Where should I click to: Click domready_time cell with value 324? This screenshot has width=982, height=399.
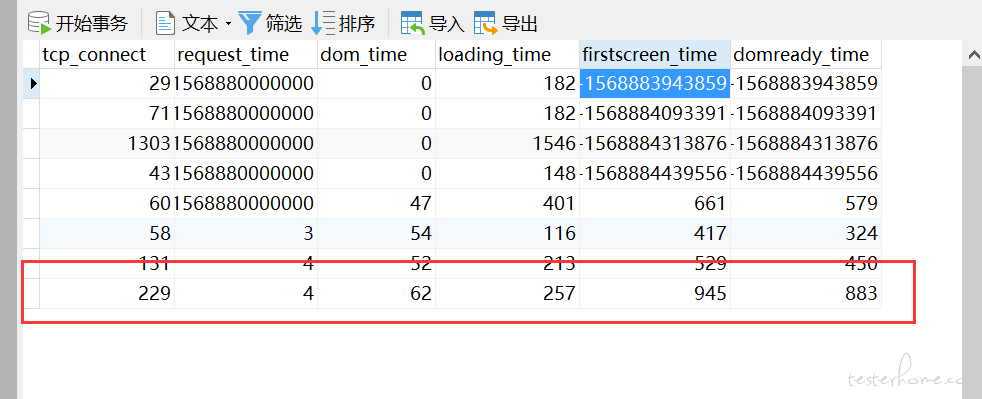coord(806,234)
